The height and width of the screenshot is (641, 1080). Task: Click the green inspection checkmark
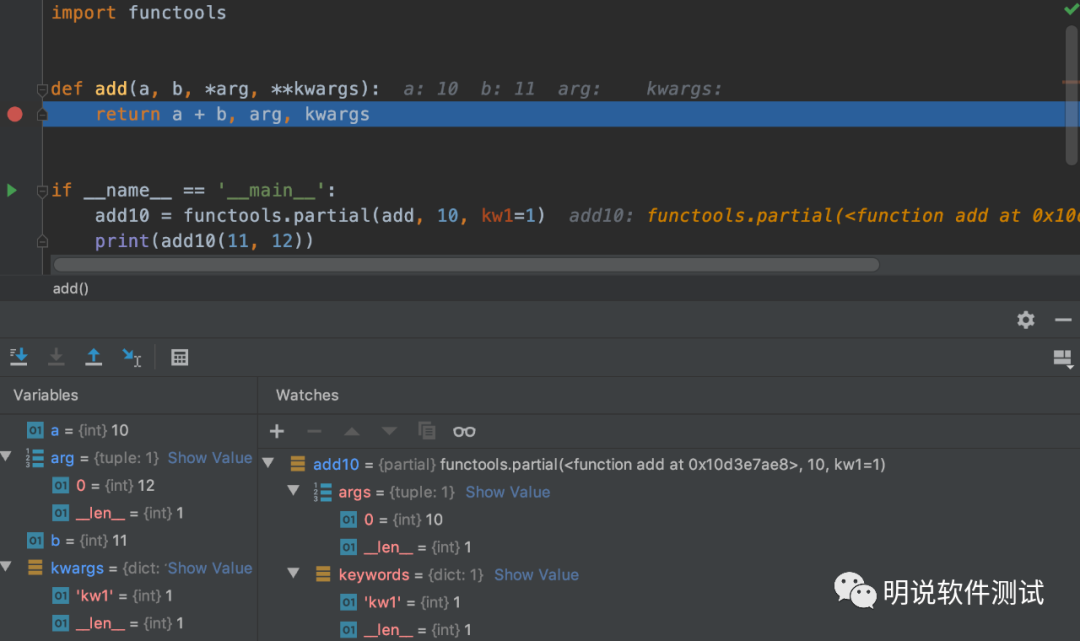click(1072, 9)
